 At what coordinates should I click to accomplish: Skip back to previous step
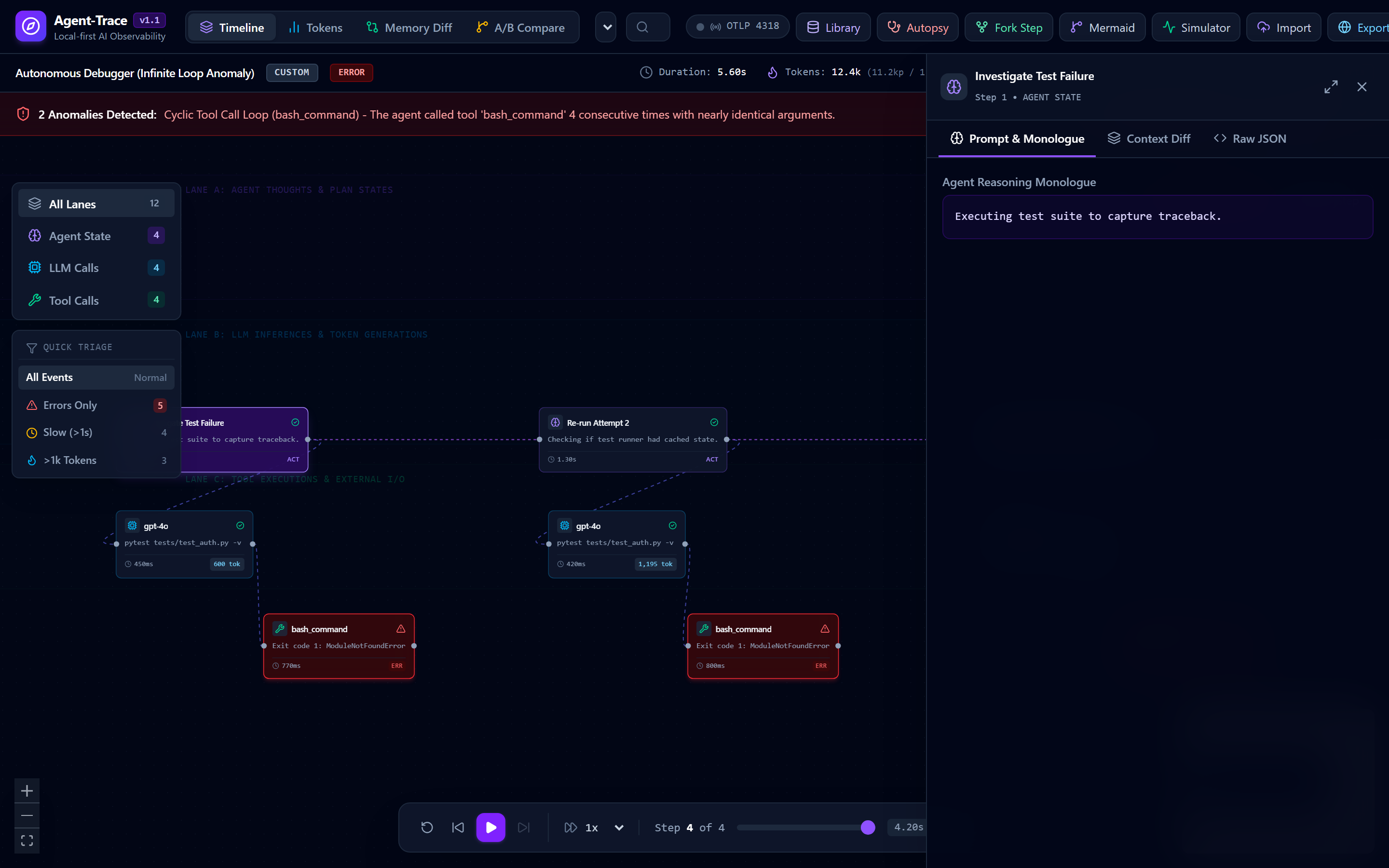(458, 827)
